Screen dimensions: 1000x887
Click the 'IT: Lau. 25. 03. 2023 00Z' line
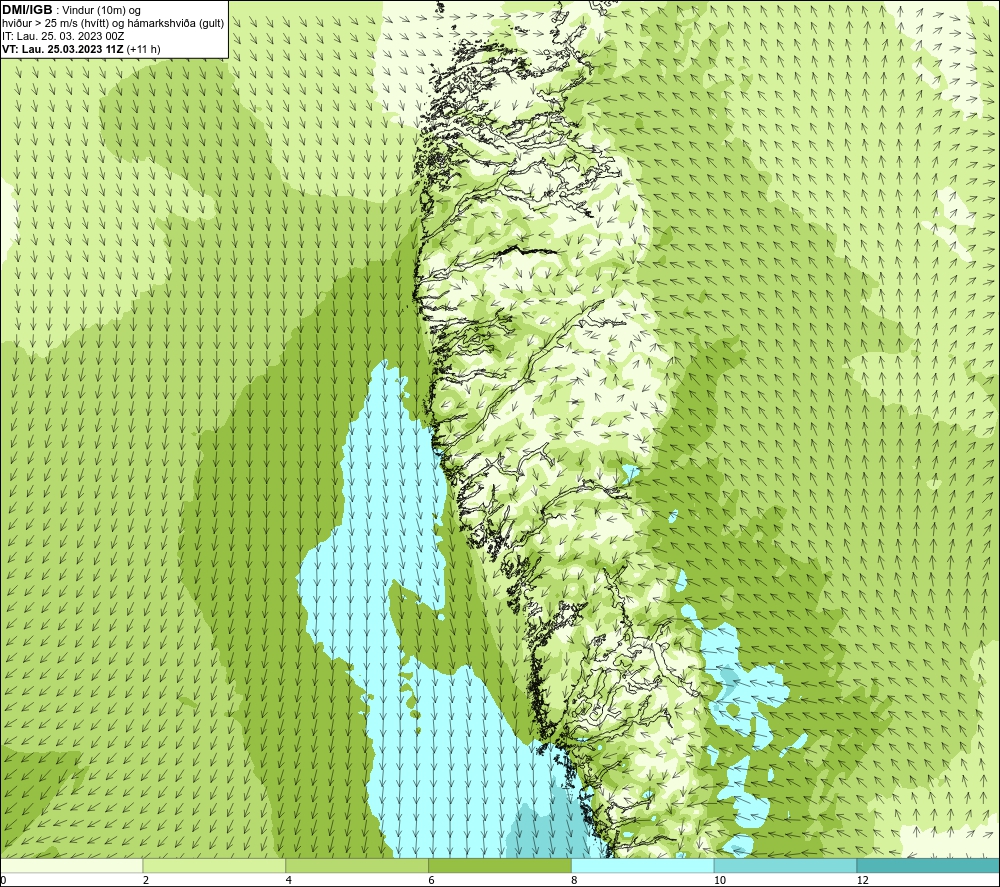click(63, 36)
